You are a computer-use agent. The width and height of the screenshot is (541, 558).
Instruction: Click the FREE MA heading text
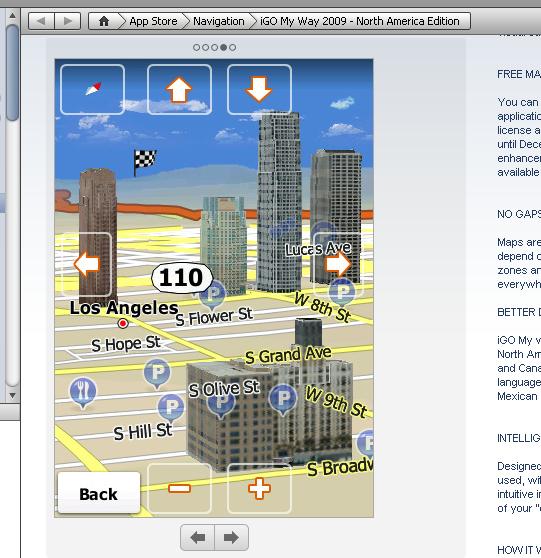[519, 74]
